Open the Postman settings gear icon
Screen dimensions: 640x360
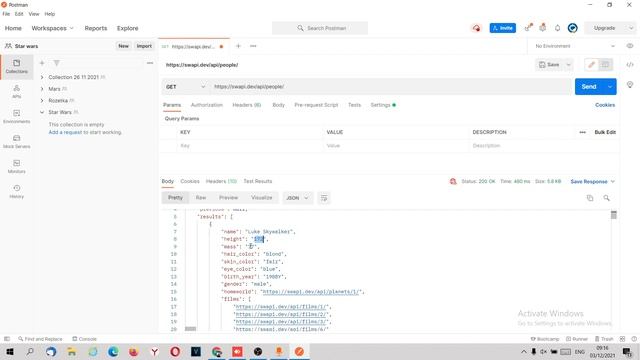pyautogui.click(x=542, y=28)
